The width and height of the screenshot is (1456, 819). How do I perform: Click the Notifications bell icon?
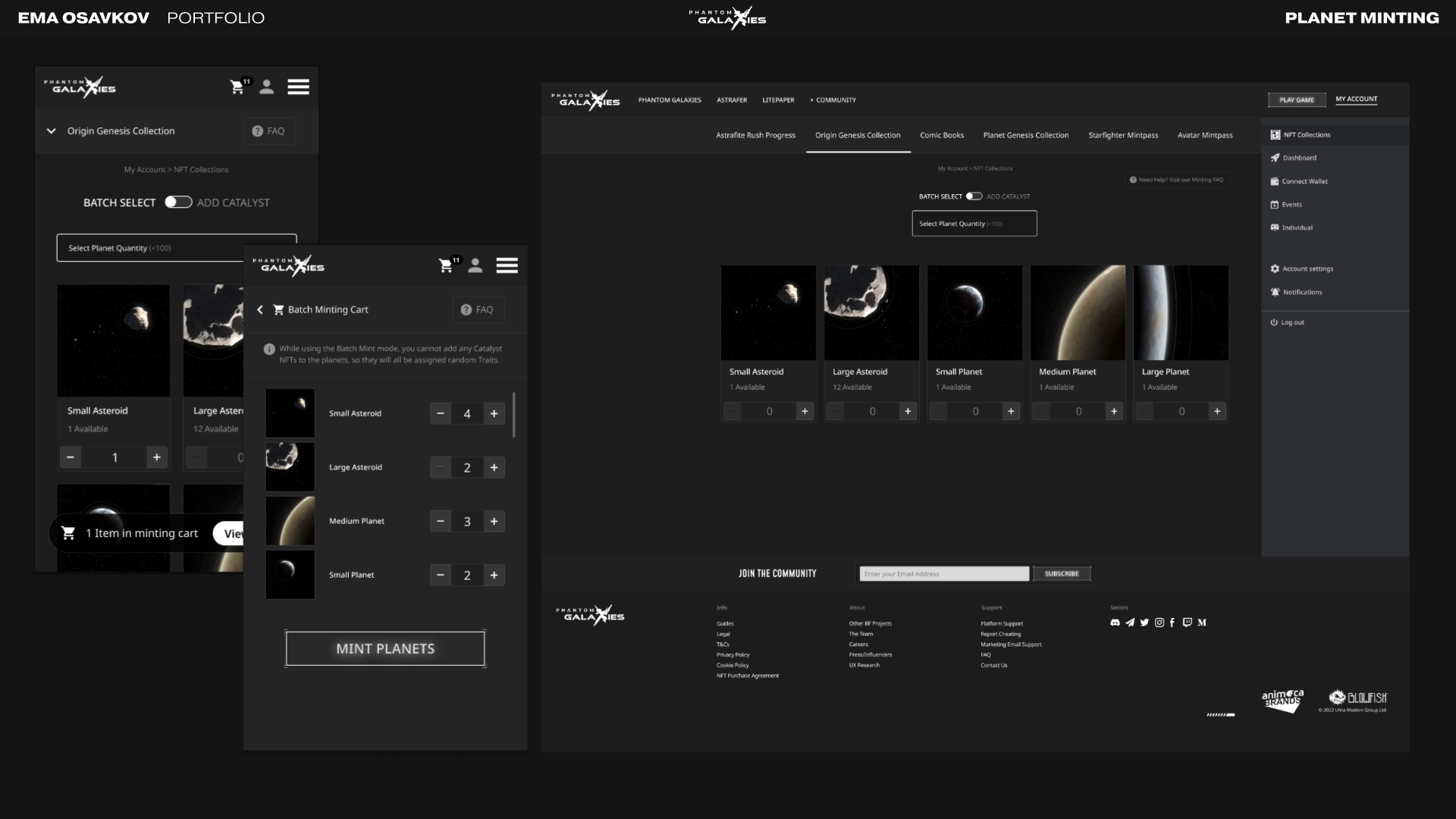point(1275,292)
